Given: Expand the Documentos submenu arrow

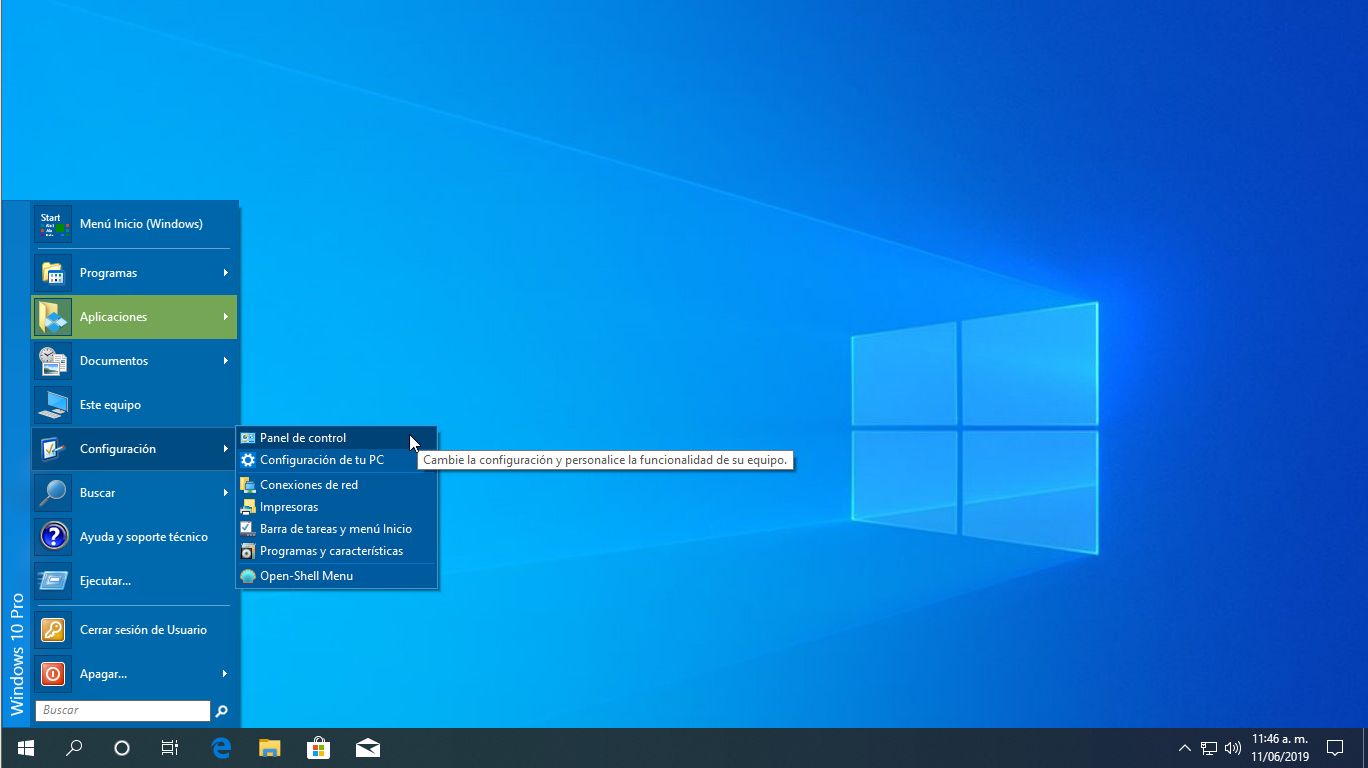Looking at the screenshot, I should pyautogui.click(x=226, y=361).
